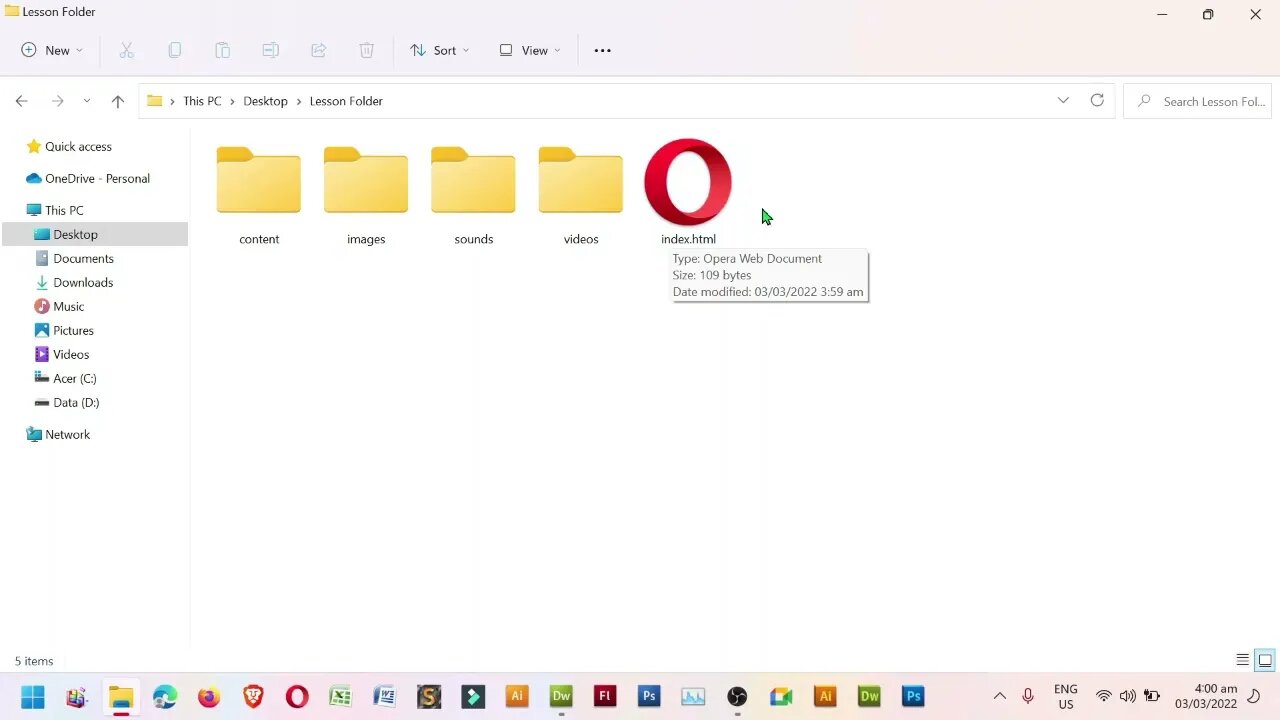The image size is (1280, 720).
Task: Click the Paste toolbar icon
Action: [222, 50]
